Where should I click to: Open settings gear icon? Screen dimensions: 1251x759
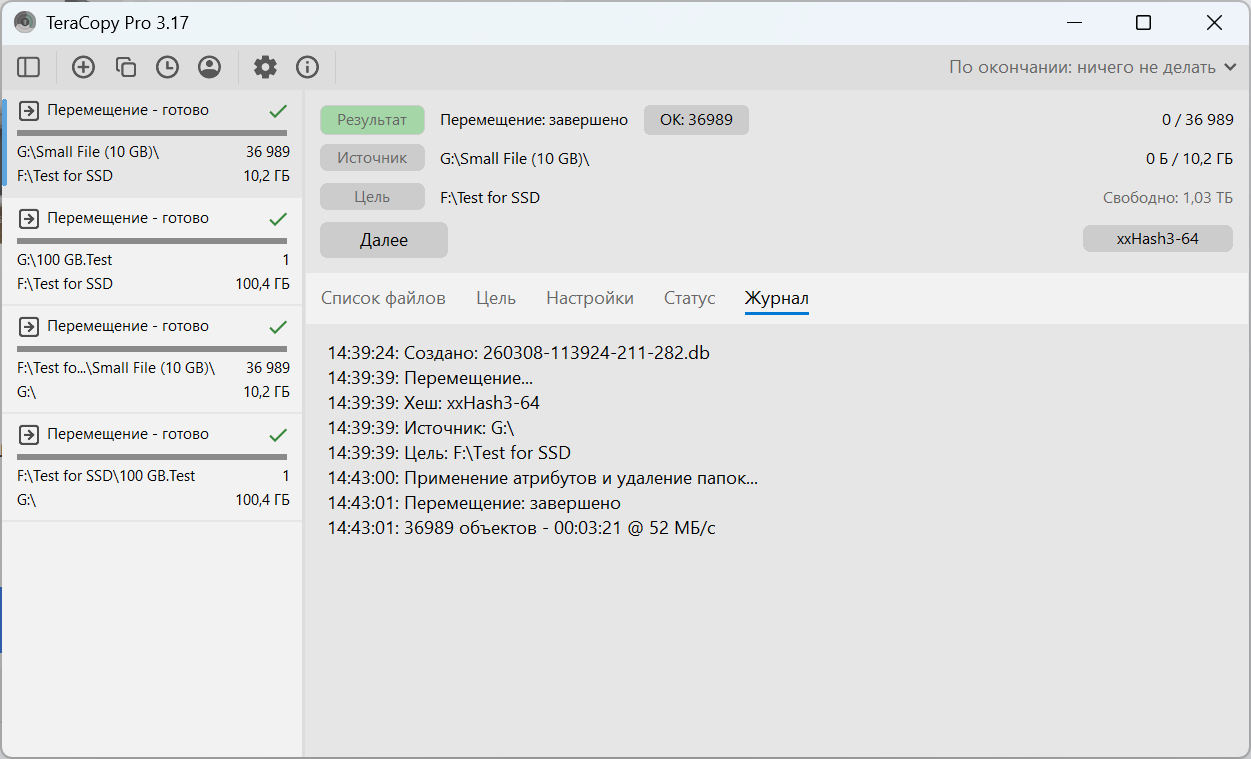pyautogui.click(x=265, y=67)
